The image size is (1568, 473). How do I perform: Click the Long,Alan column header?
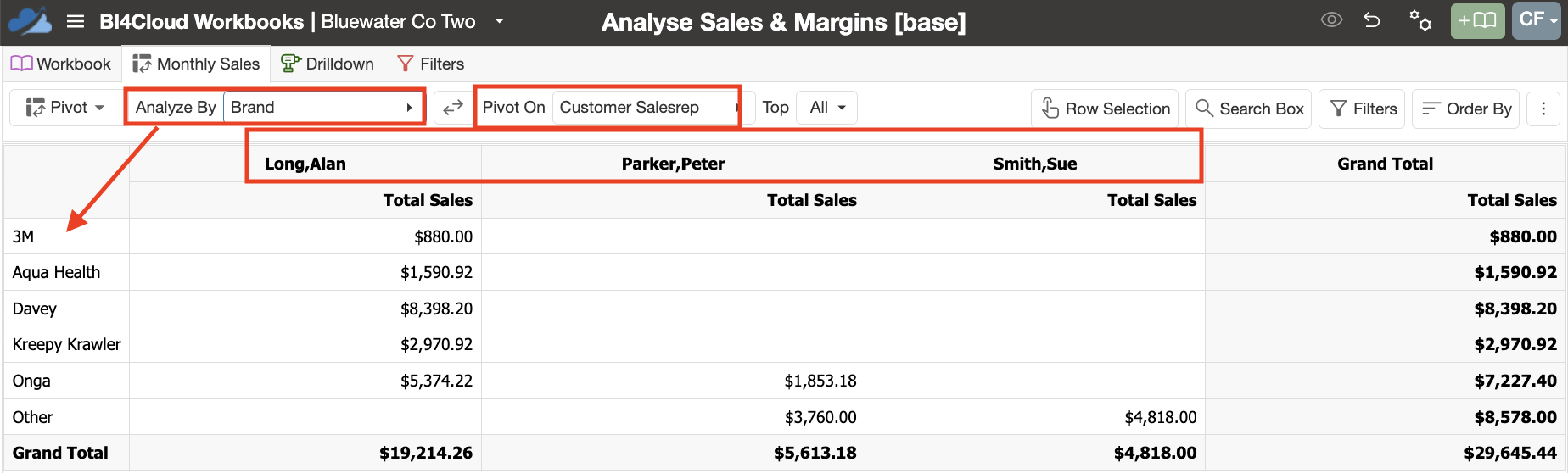[305, 164]
